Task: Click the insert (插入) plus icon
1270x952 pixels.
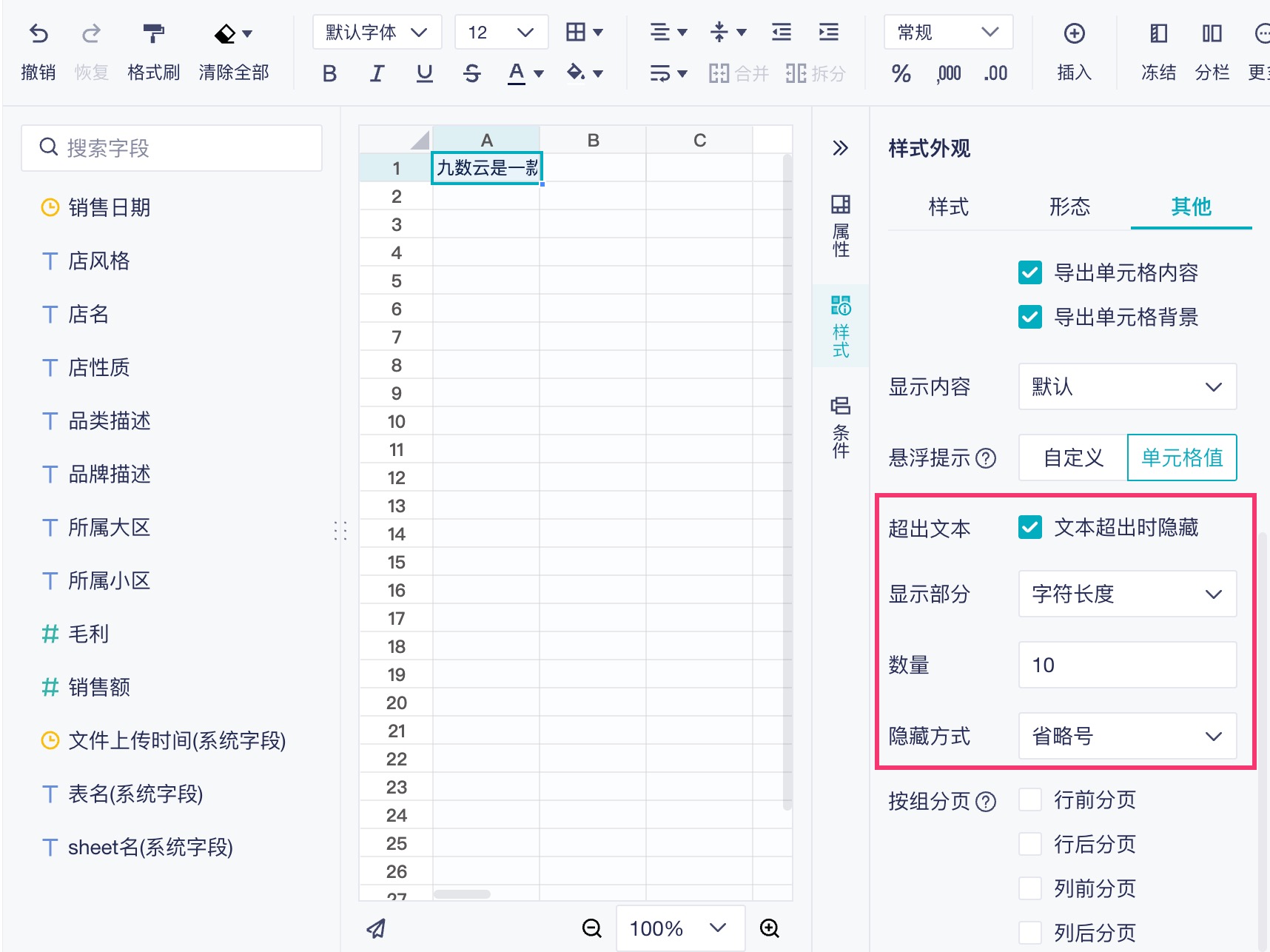Action: [x=1074, y=33]
